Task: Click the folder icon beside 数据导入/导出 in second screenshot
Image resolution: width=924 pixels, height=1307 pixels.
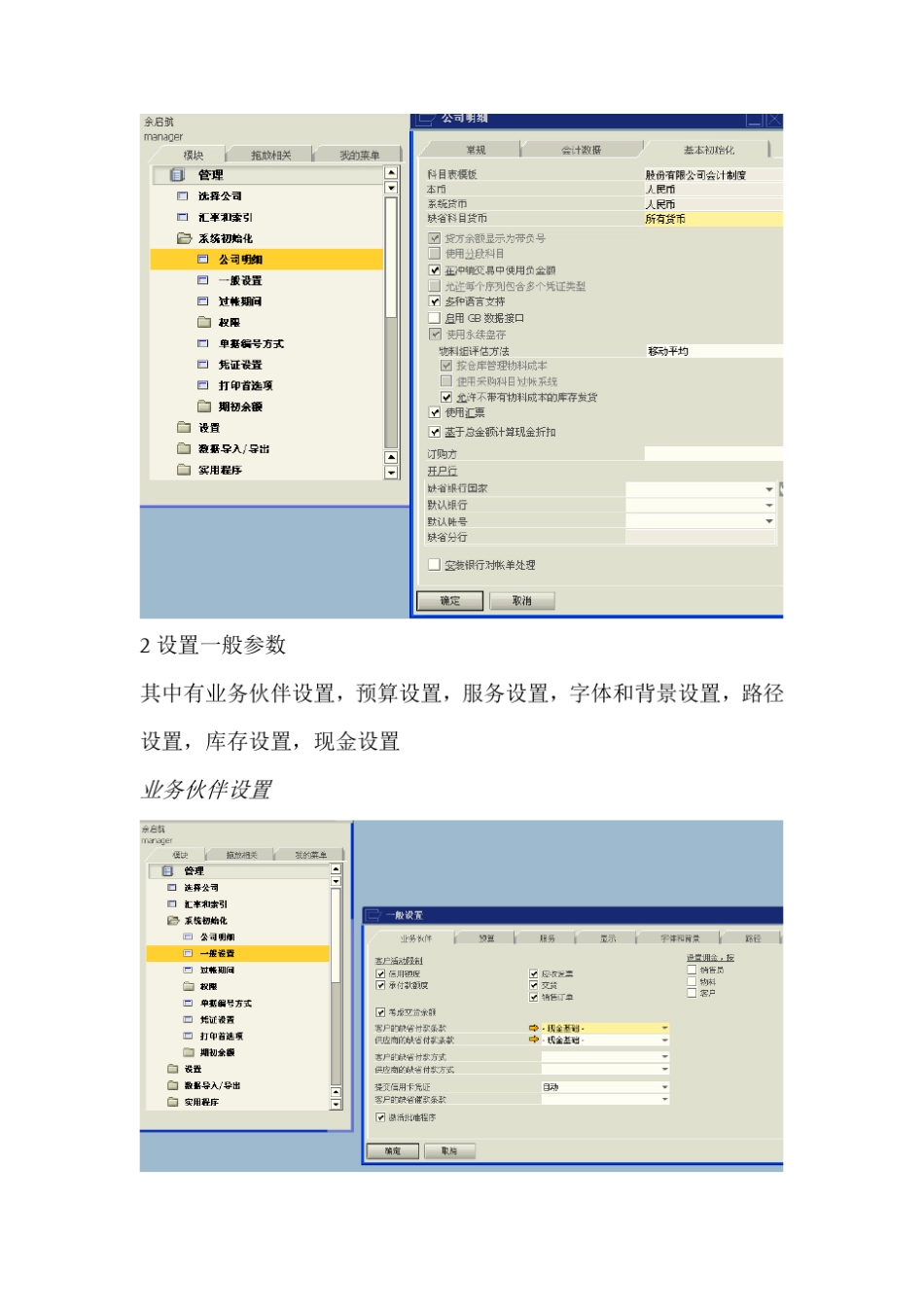Action: click(172, 1085)
